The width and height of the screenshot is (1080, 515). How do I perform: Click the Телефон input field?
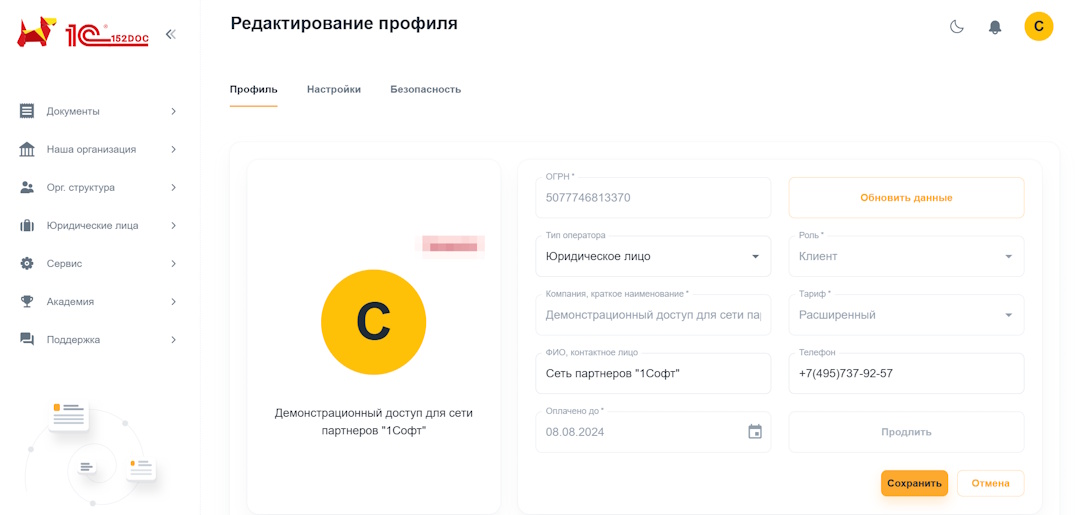(x=906, y=374)
